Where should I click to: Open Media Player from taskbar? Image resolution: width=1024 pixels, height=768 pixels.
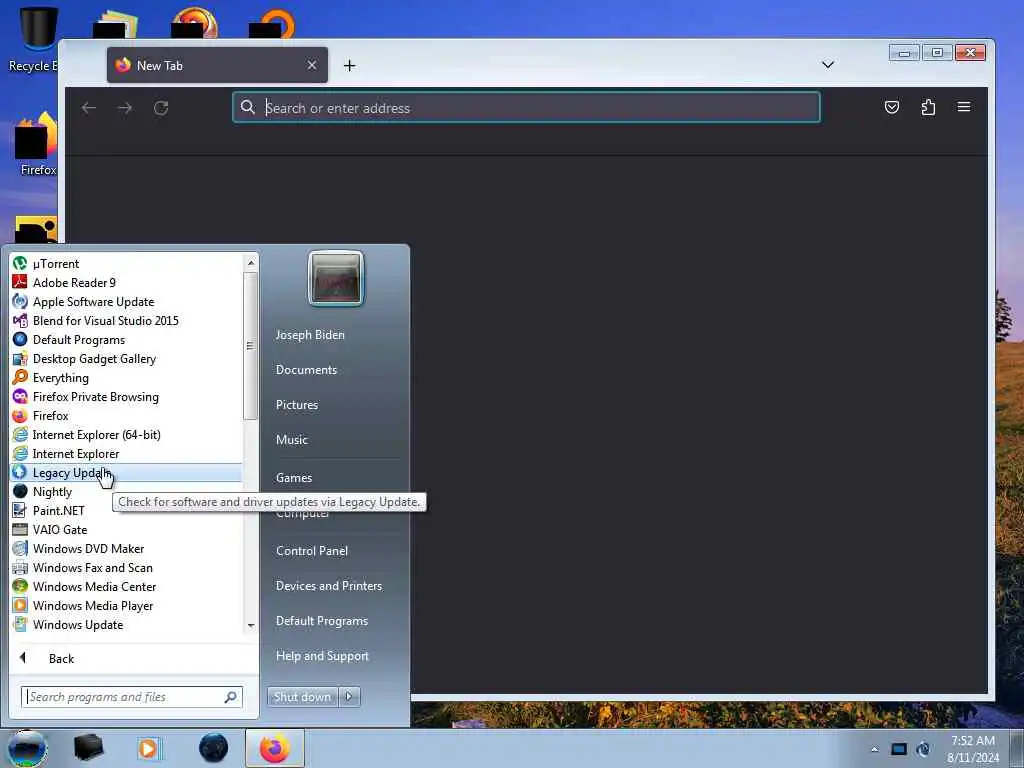point(149,748)
